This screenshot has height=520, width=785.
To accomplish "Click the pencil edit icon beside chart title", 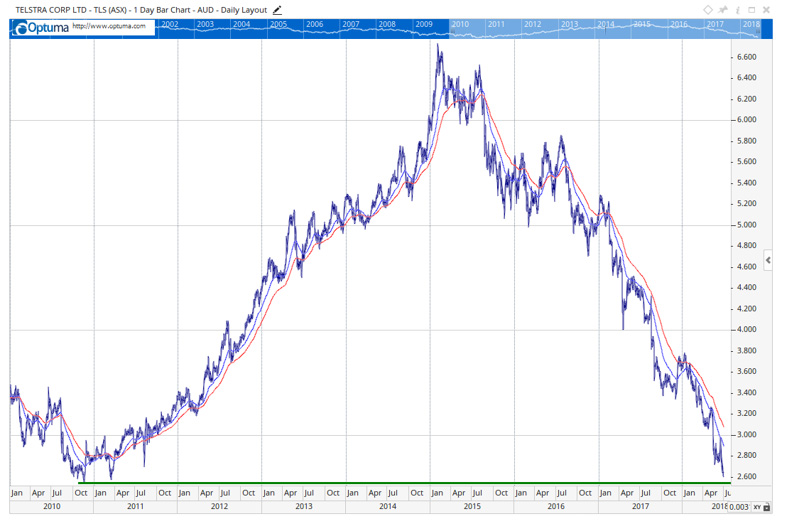I will pyautogui.click(x=277, y=10).
